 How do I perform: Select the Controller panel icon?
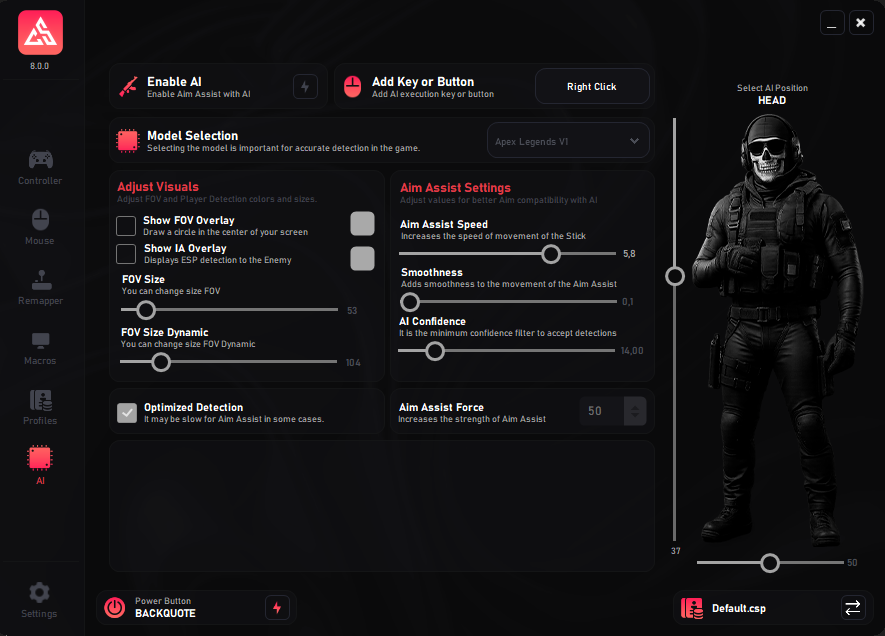point(40,168)
